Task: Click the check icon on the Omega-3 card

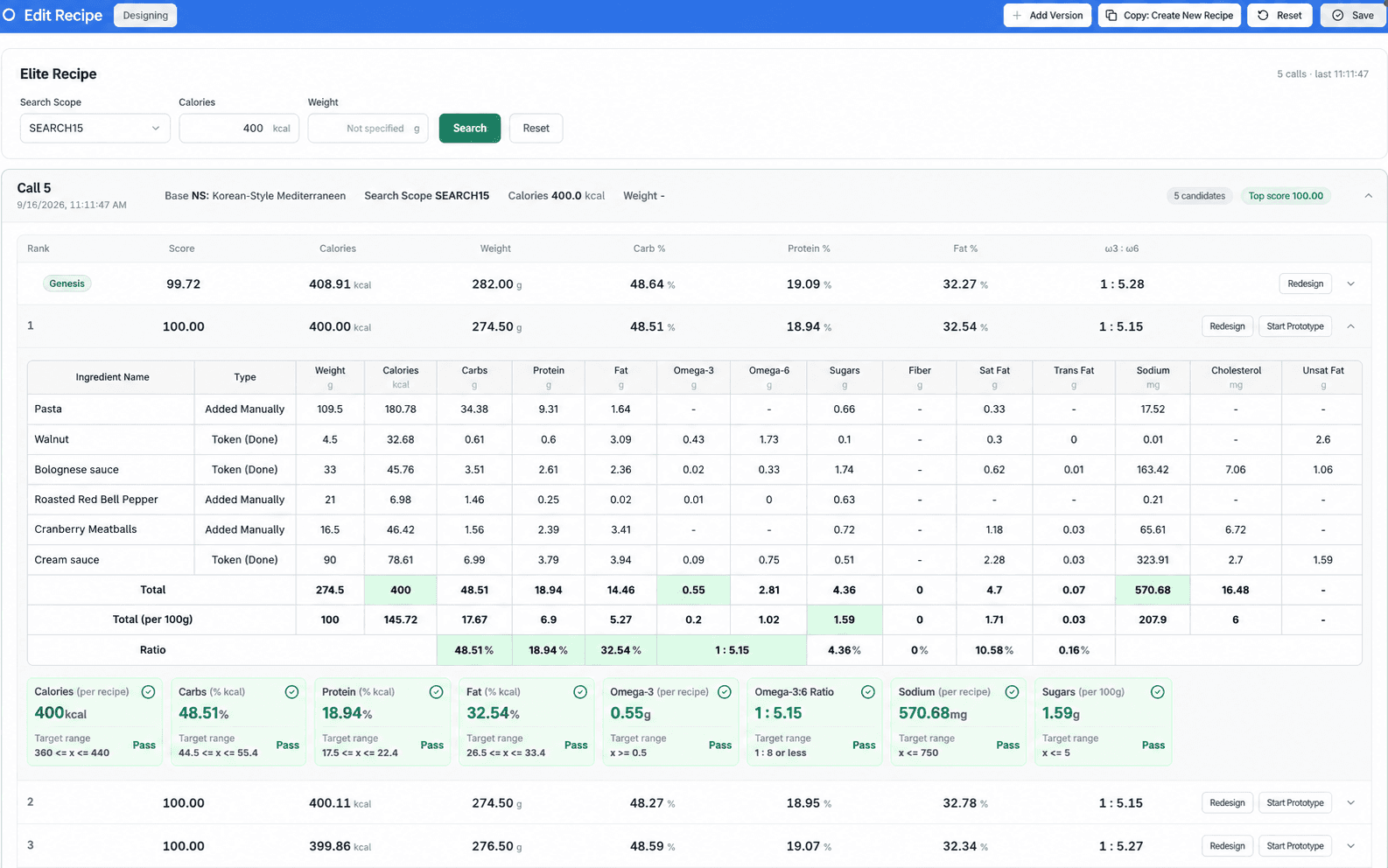Action: click(725, 692)
